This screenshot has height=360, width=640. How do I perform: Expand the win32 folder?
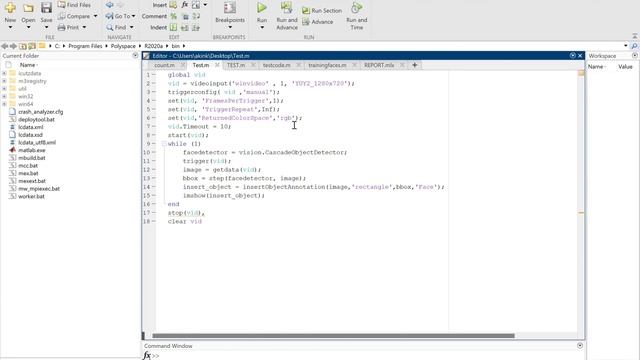coord(4,96)
